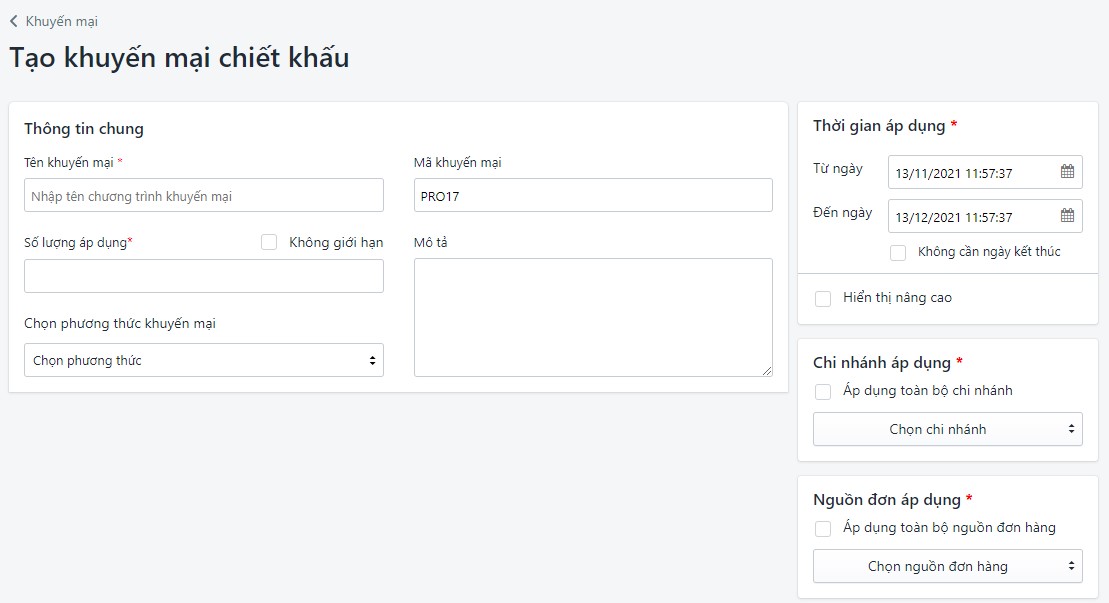Grab the resize handle of Mô tả textarea
Screen dimensions: 1109x603
(767, 371)
